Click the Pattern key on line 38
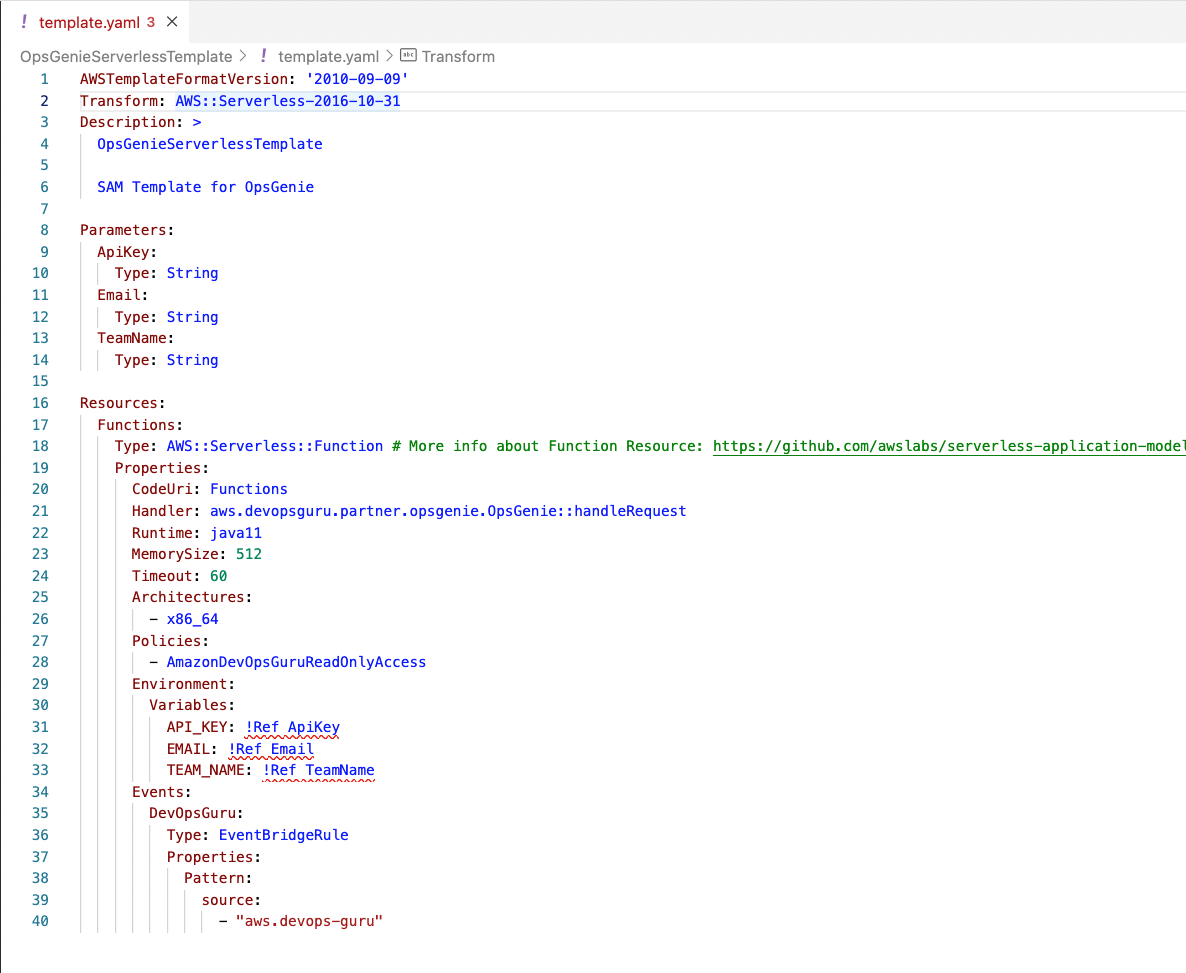Viewport: 1186px width, 973px height. pyautogui.click(x=214, y=879)
